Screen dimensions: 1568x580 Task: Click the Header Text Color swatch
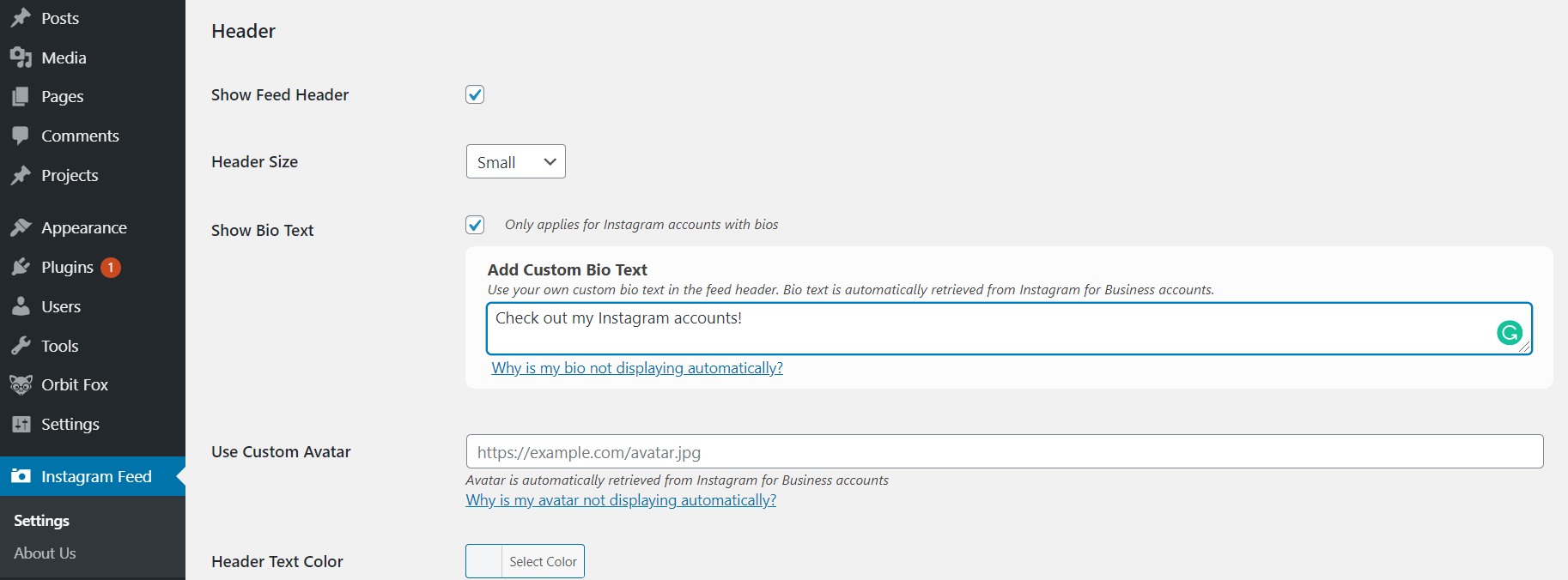point(484,561)
